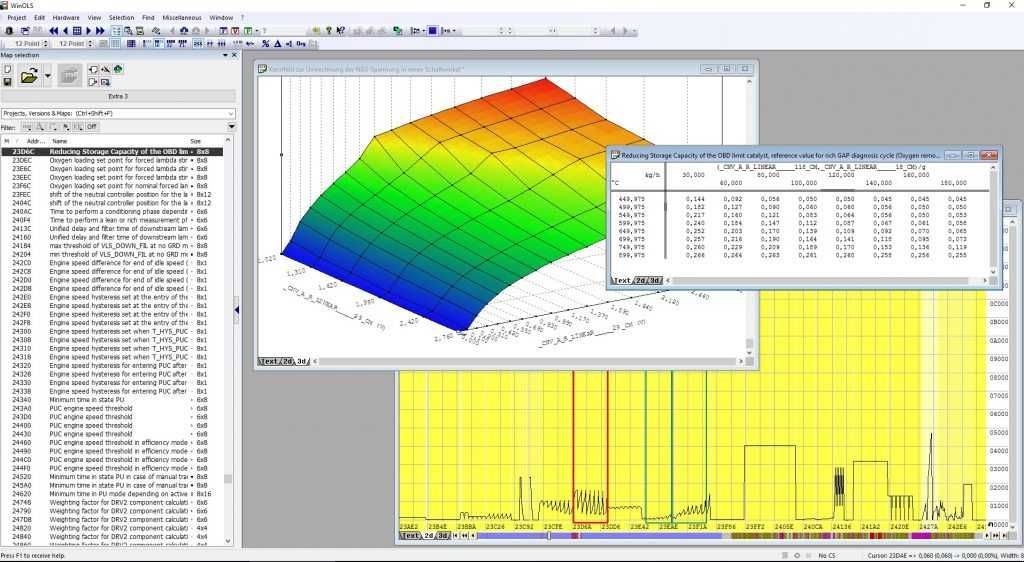Click the delta absolute difference icon
This screenshot has width=1024, height=562.
pos(277,44)
